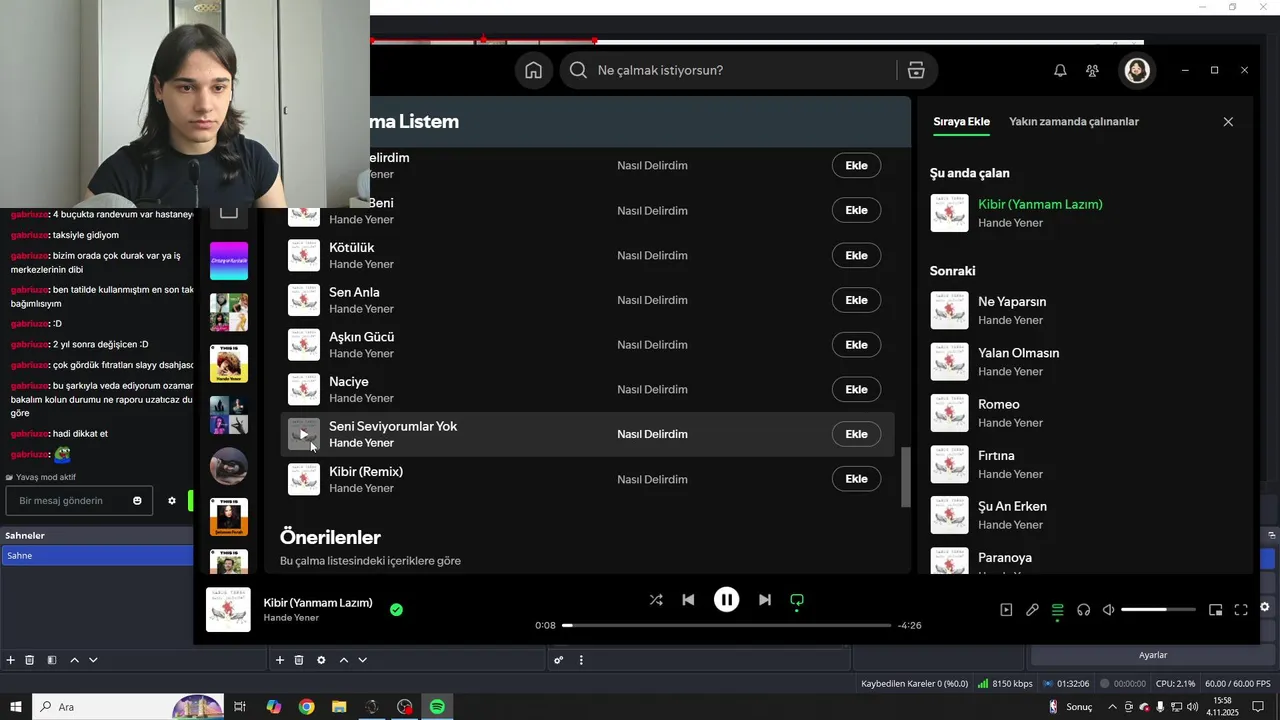Image resolution: width=1280 pixels, height=720 pixels.
Task: Select Romeo in the queue
Action: pyautogui.click(x=999, y=404)
